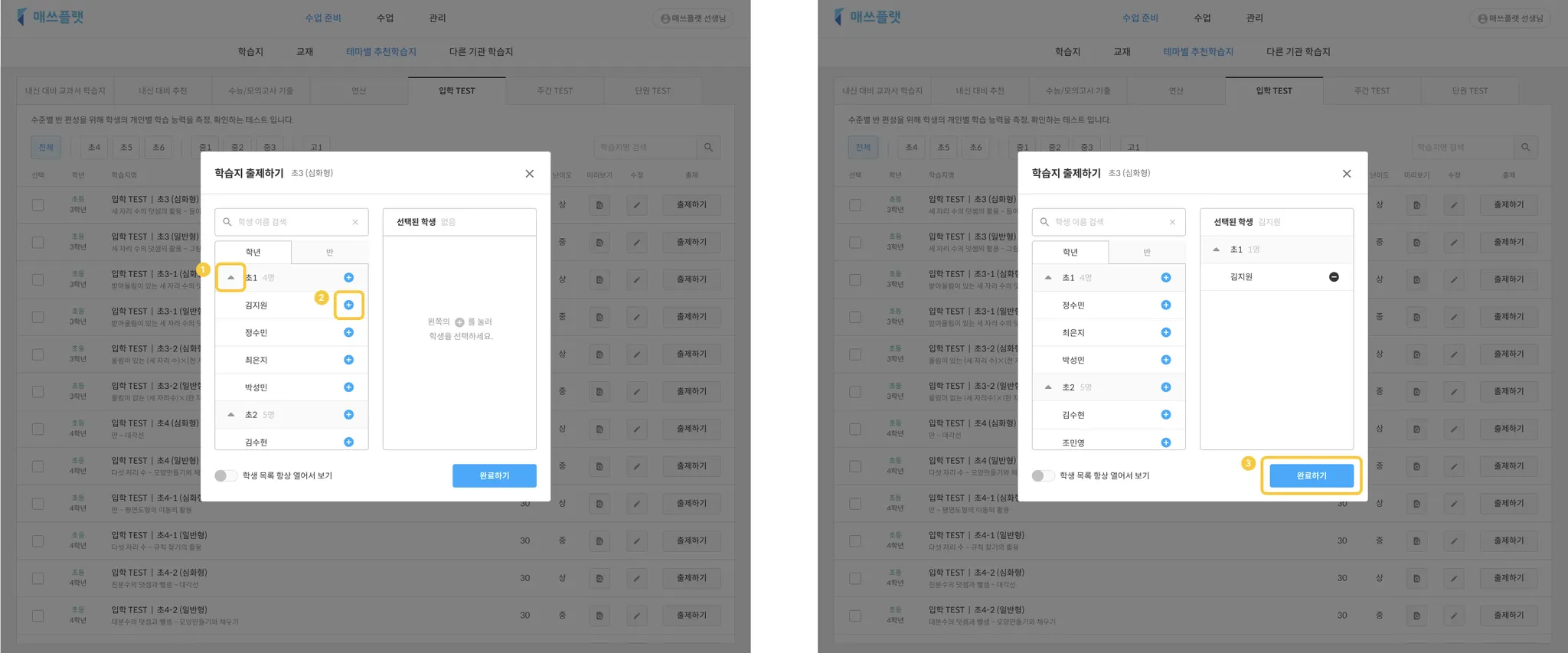Image resolution: width=1568 pixels, height=653 pixels.
Task: Click worksheet search magnifier in left screen
Action: [708, 147]
